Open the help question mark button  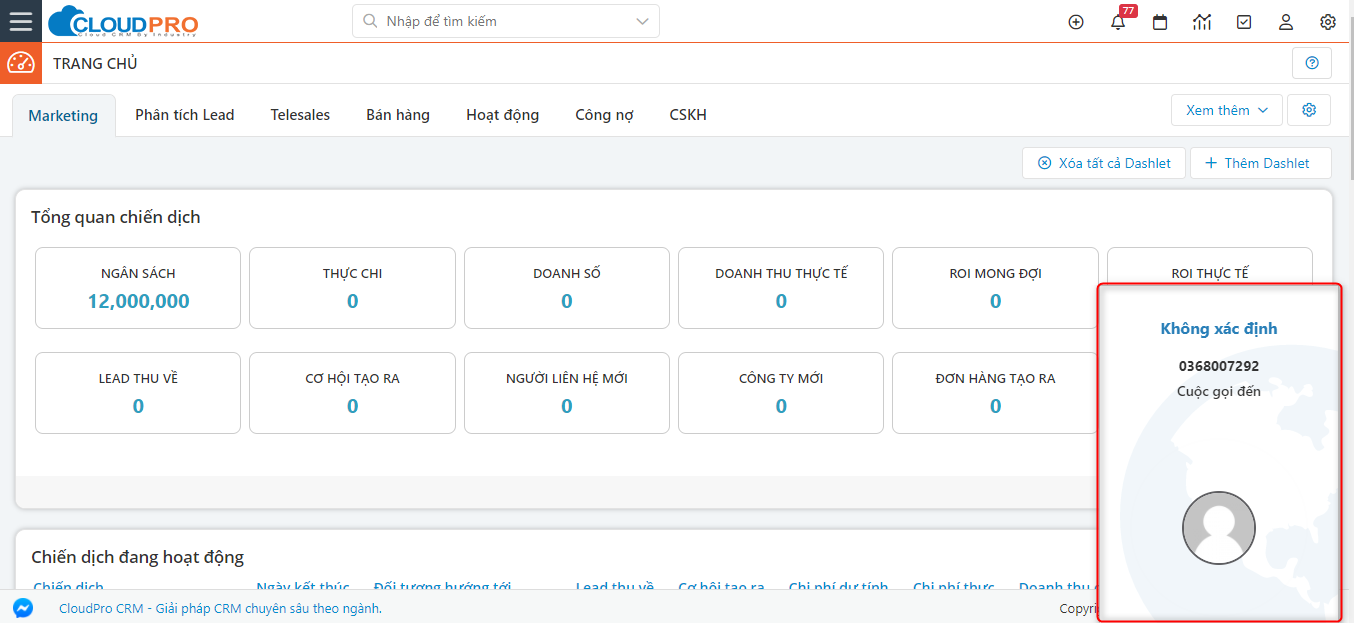coord(1312,63)
